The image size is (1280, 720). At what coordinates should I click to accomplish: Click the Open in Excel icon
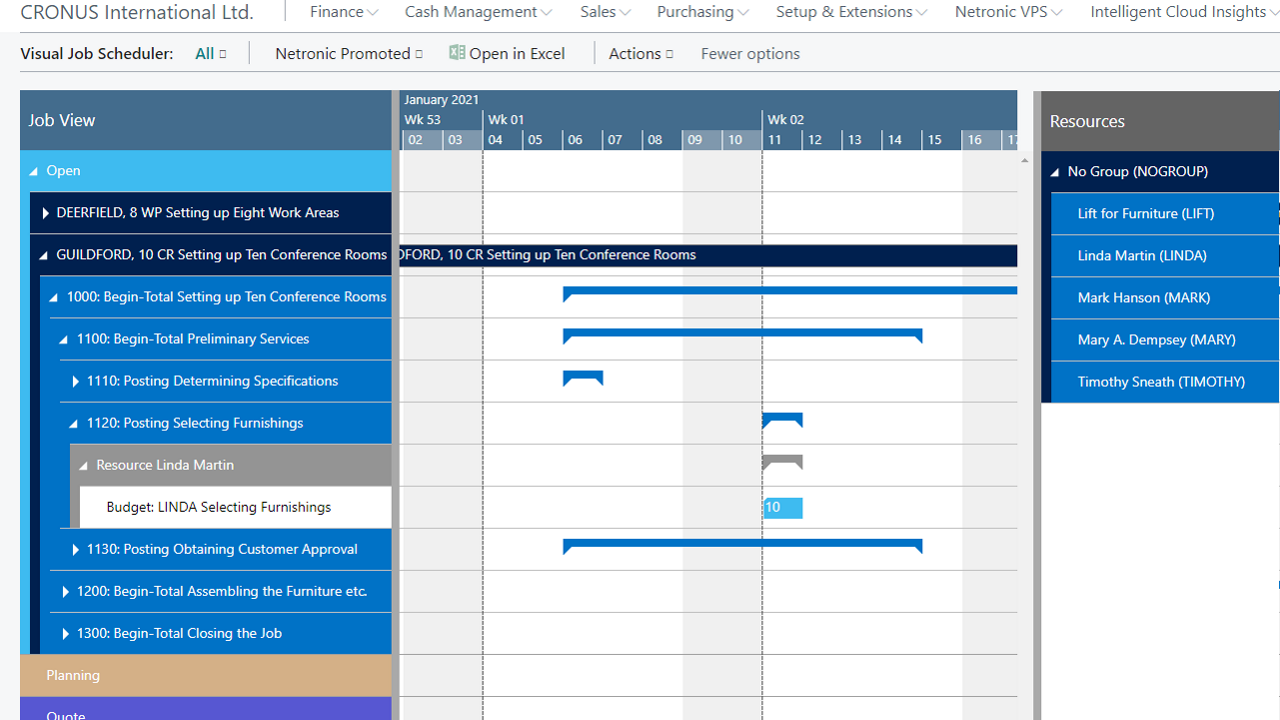tap(459, 53)
